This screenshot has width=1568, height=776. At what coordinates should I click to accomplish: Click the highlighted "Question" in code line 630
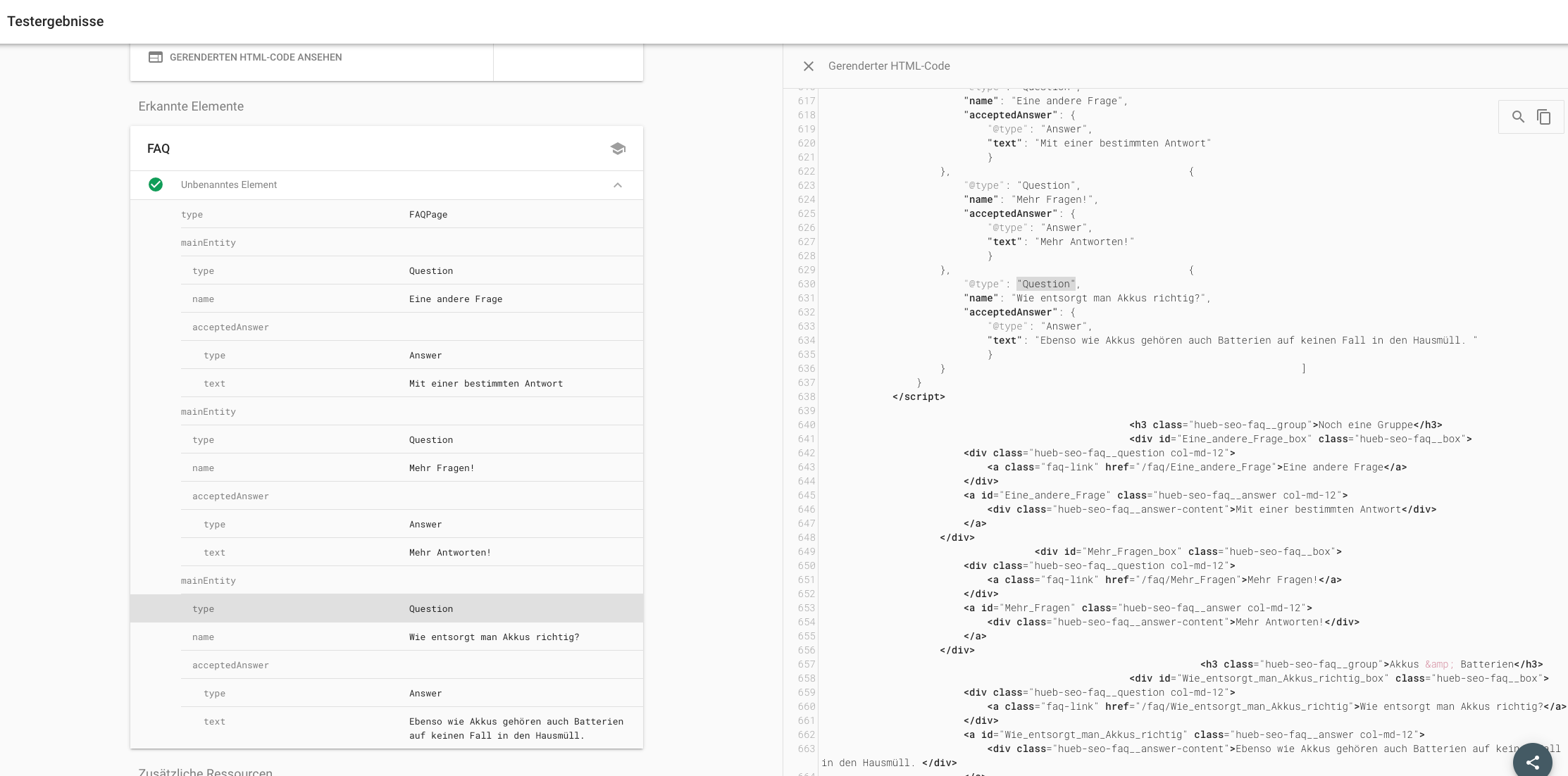coord(1046,284)
